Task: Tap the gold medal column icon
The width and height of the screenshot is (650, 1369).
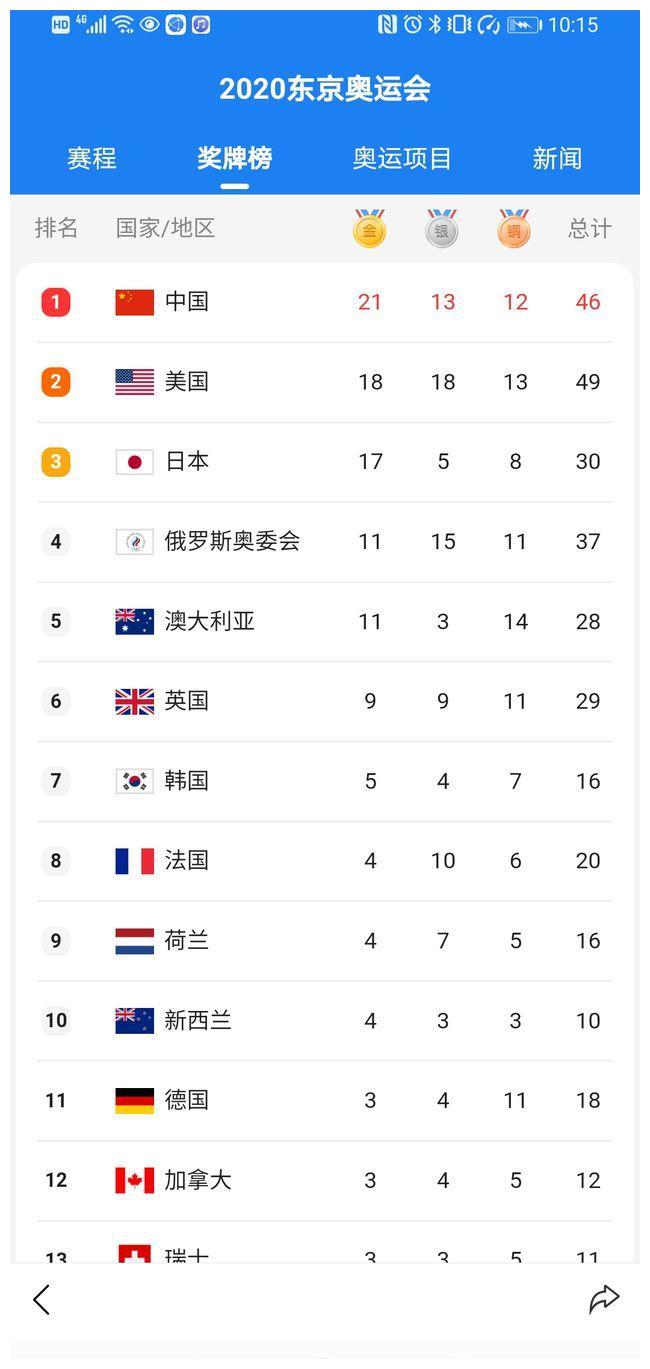Action: pyautogui.click(x=369, y=229)
